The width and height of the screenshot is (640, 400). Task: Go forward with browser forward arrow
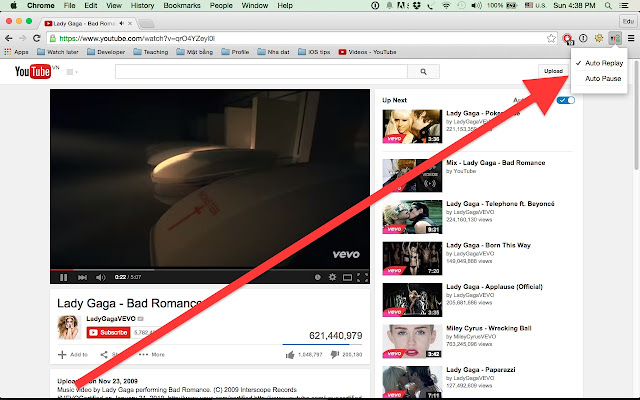point(22,38)
